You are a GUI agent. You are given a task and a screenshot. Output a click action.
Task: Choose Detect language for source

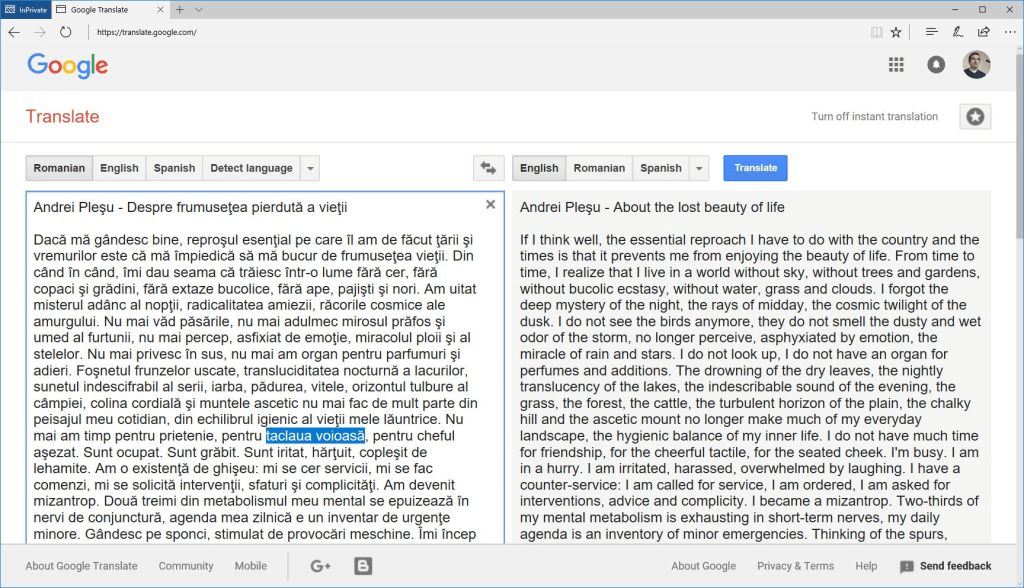point(251,168)
